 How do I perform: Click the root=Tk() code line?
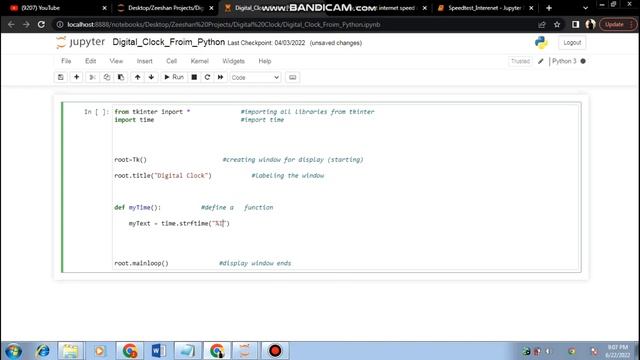[130, 160]
